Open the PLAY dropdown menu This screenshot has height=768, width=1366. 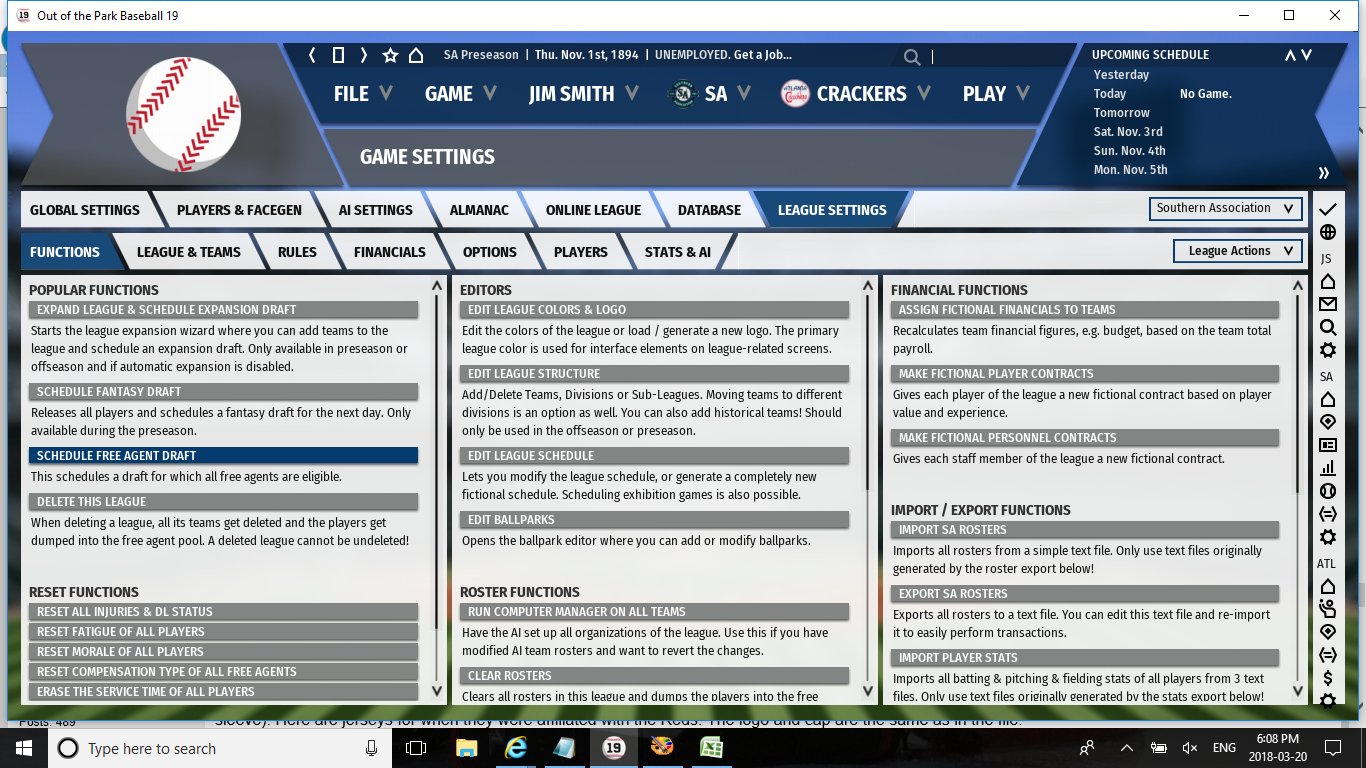coord(996,93)
